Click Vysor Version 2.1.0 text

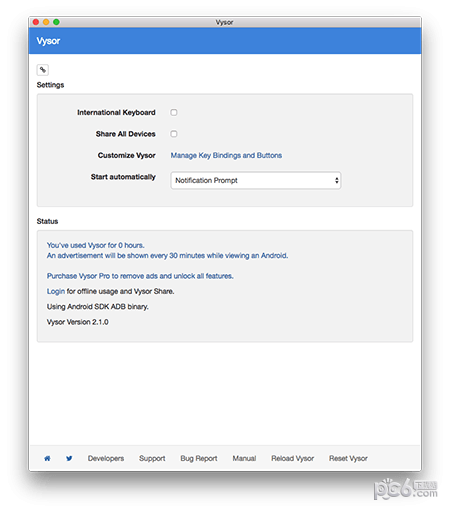click(78, 322)
